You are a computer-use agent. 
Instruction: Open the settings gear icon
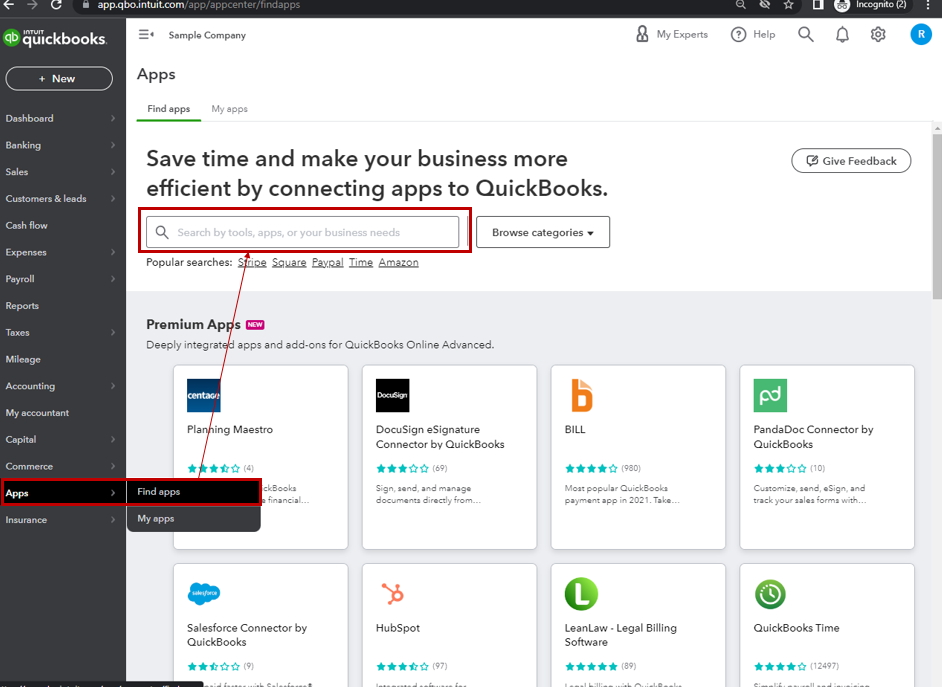coord(878,35)
